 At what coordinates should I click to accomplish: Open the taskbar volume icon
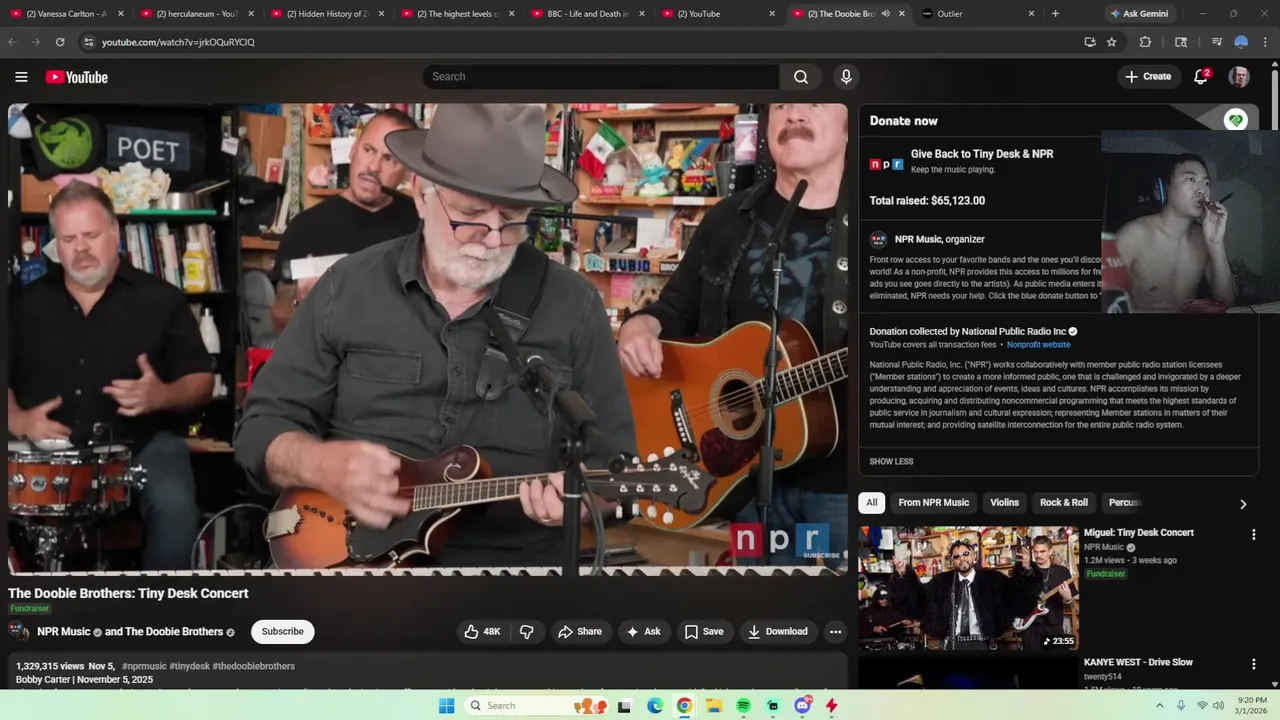(1218, 706)
